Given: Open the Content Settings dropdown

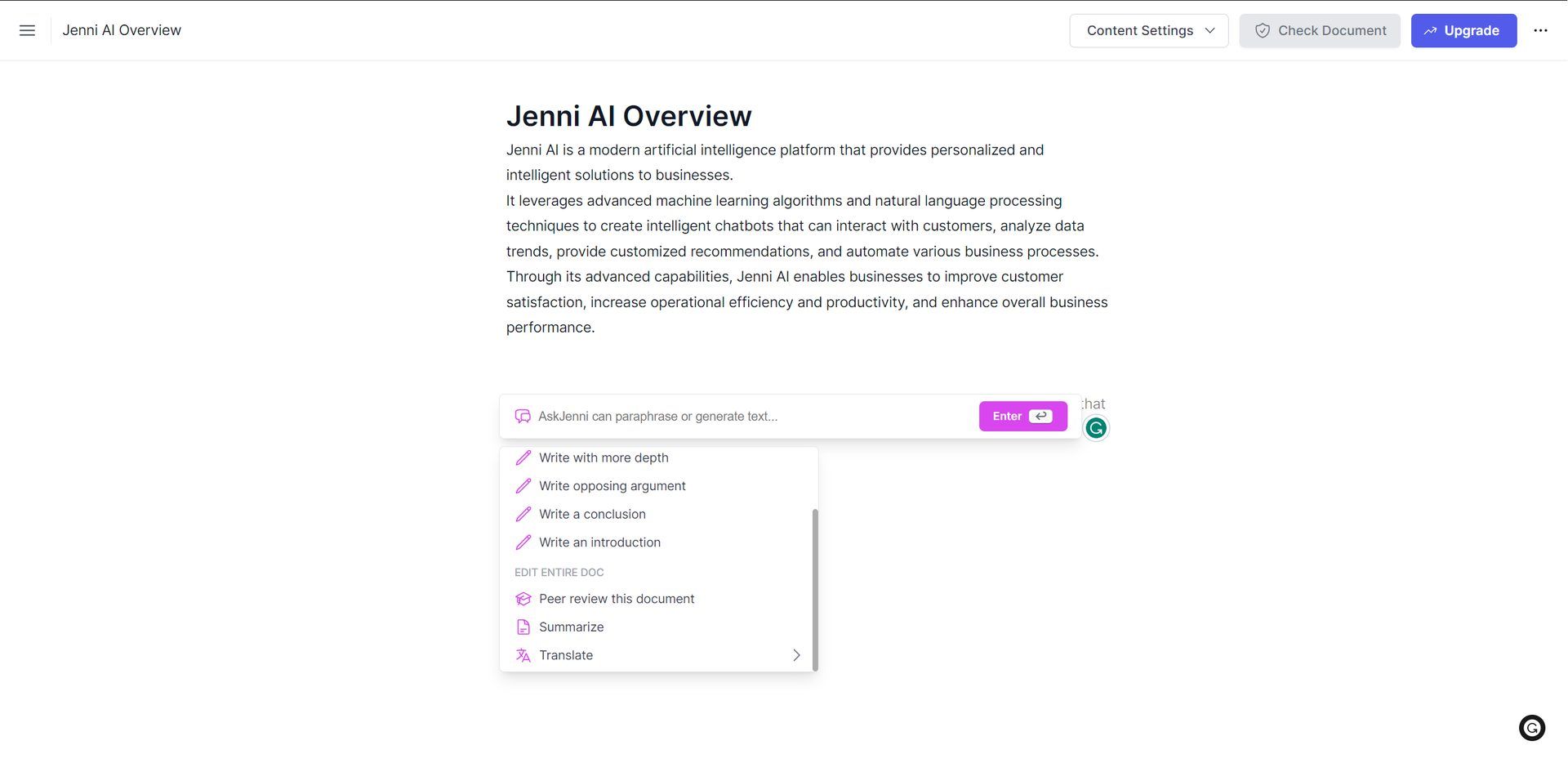Looking at the screenshot, I should point(1148,30).
